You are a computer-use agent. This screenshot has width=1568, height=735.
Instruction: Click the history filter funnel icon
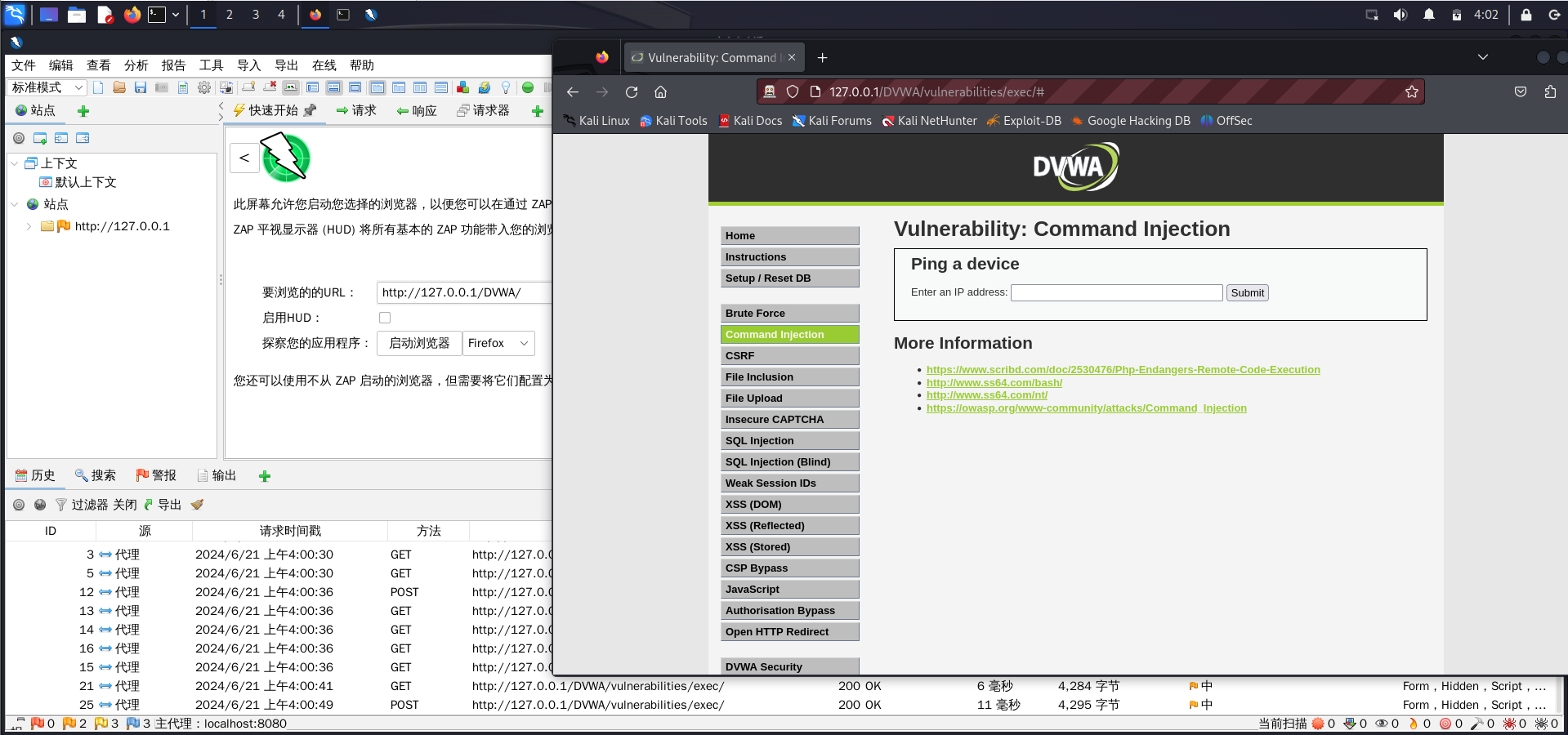tap(60, 505)
